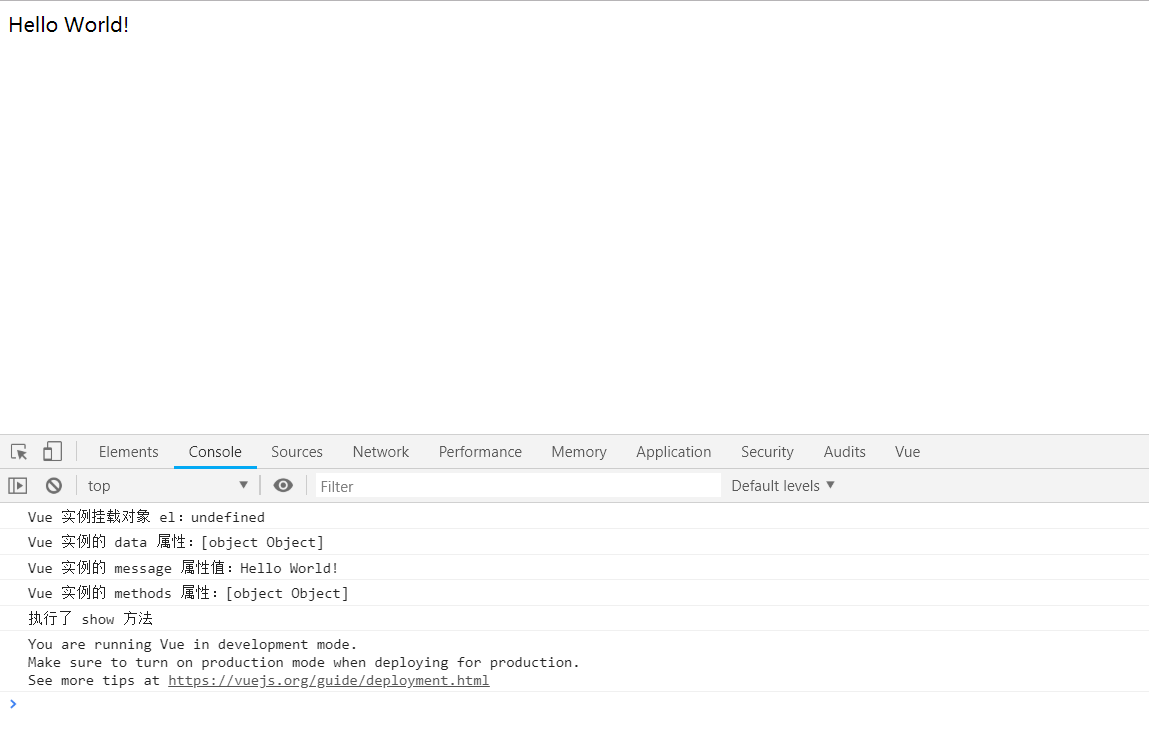
Task: Activate the inspect element picker icon
Action: coord(20,451)
